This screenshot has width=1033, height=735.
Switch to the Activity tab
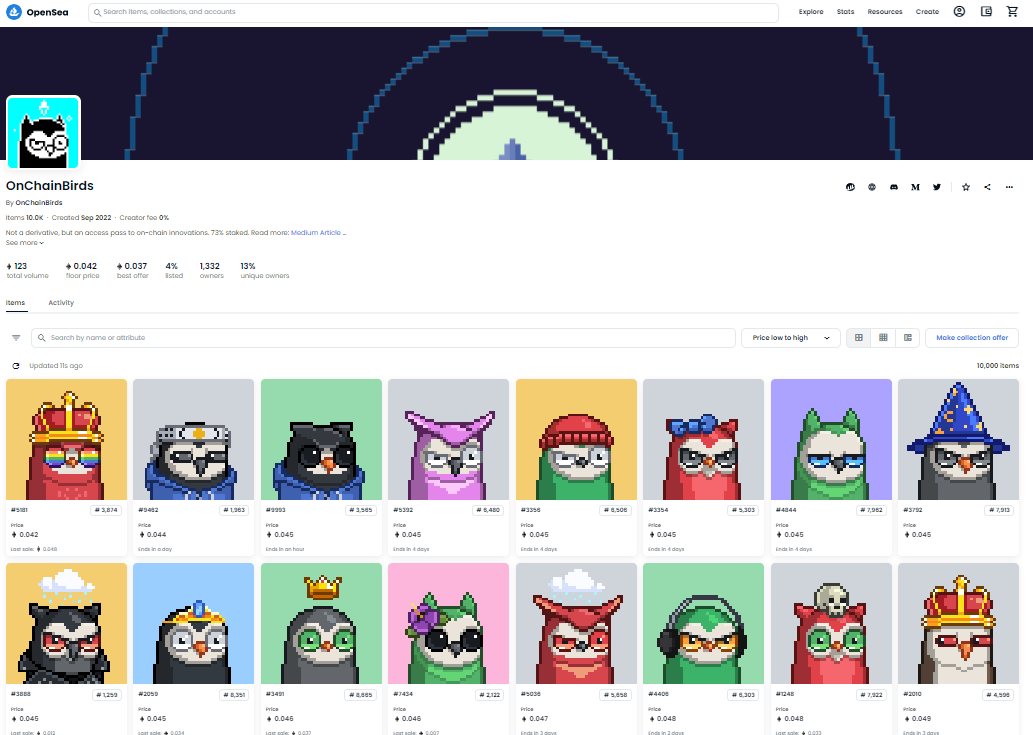point(61,303)
